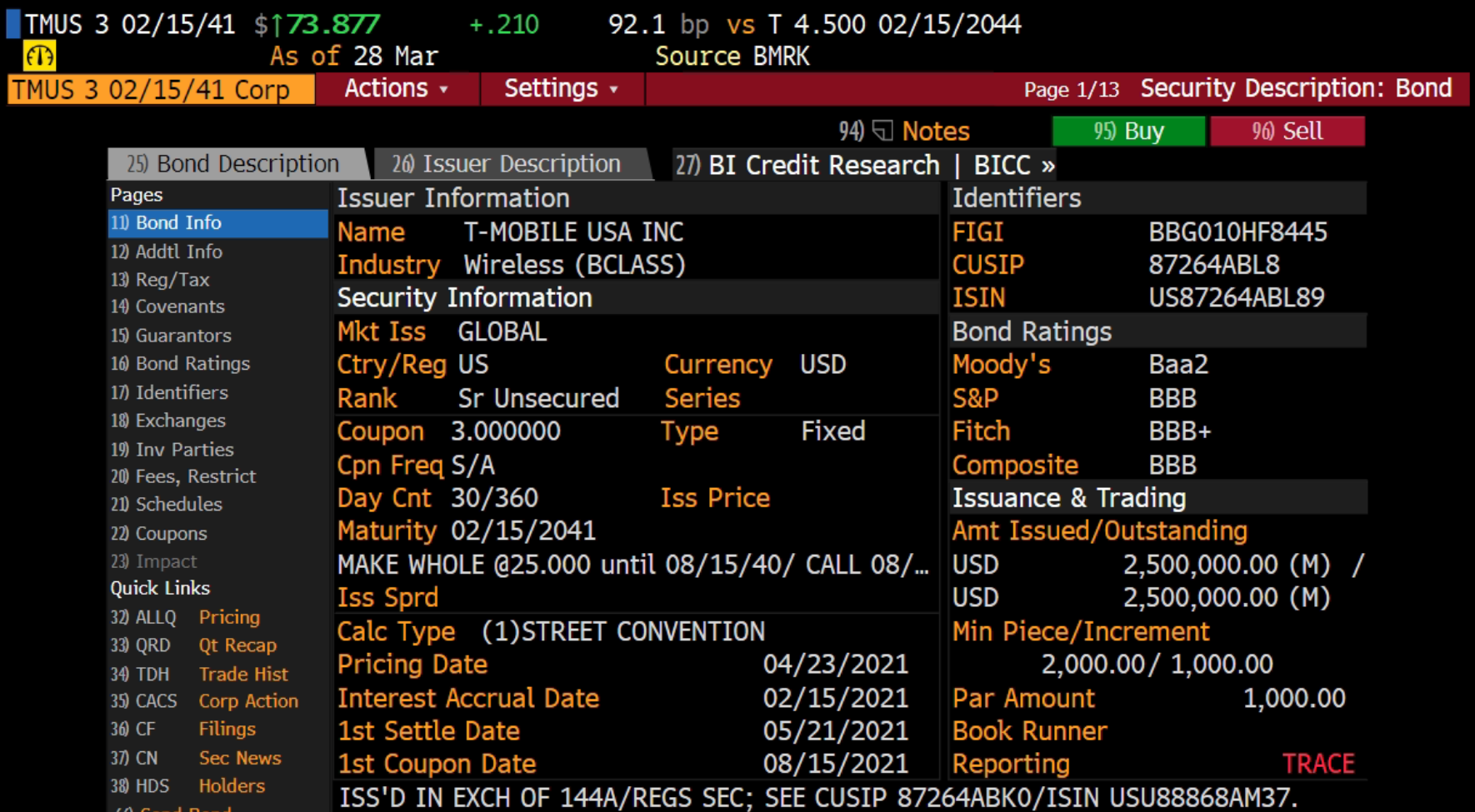Open Guarantors page
Image resolution: width=1475 pixels, height=812 pixels.
pos(171,335)
